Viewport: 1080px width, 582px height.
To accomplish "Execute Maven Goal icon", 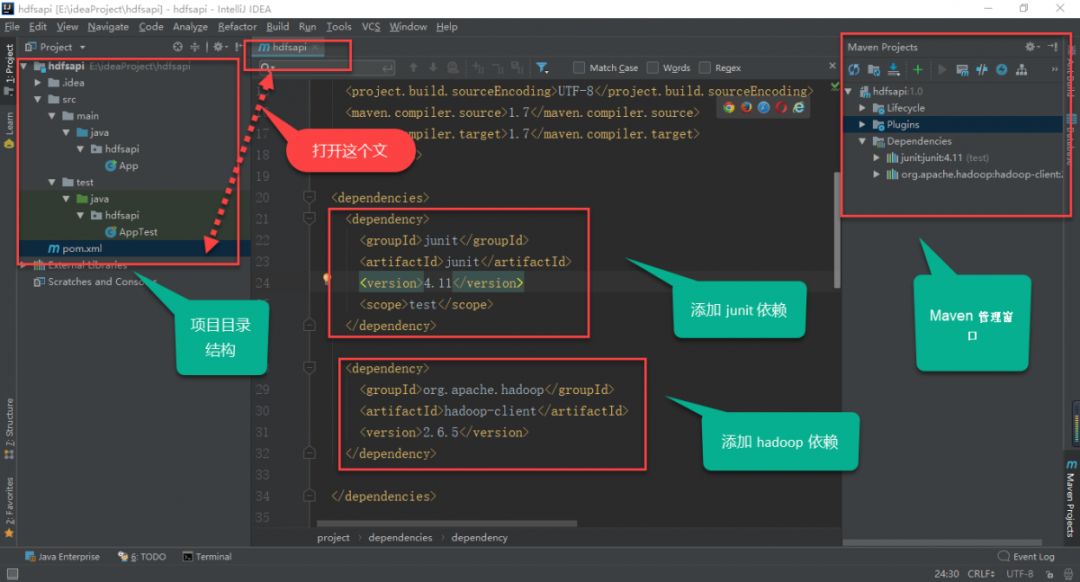I will [x=962, y=70].
